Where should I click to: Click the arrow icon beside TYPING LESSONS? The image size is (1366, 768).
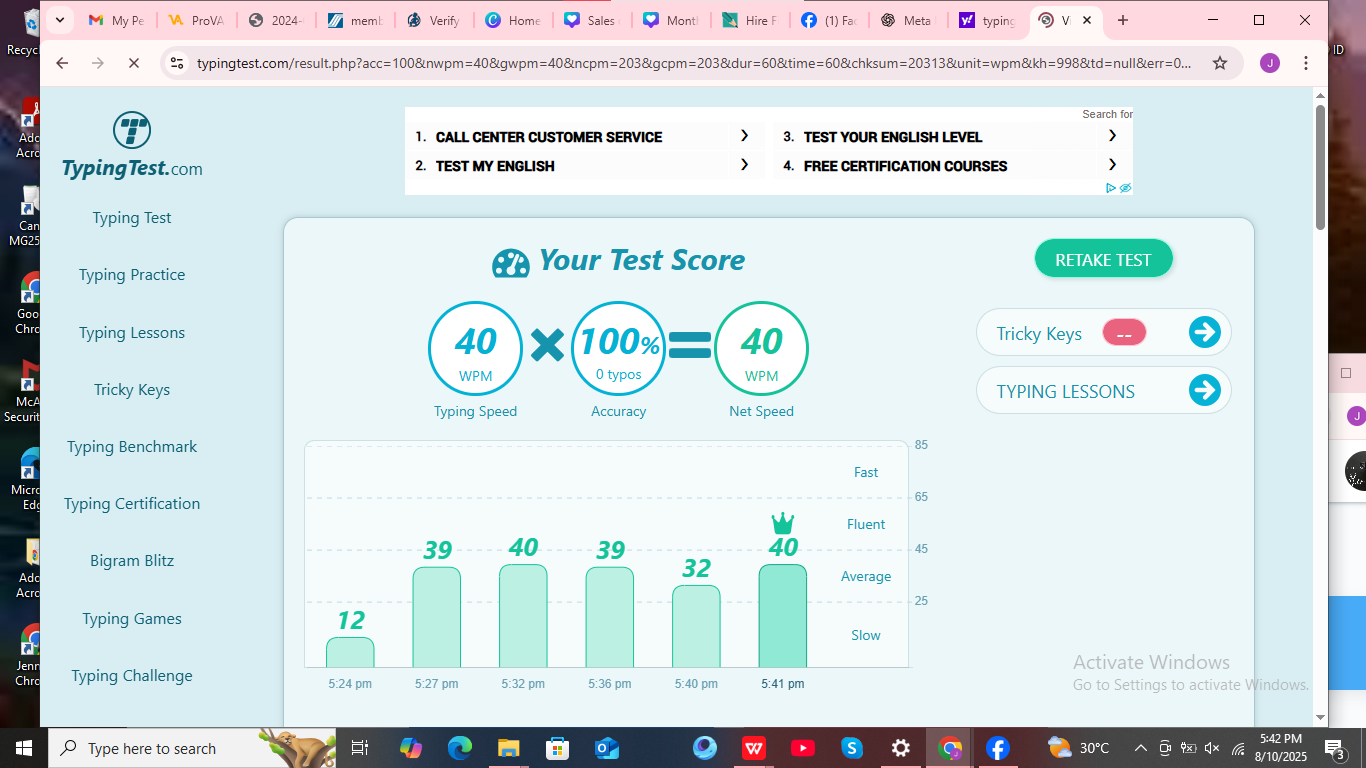pyautogui.click(x=1205, y=390)
